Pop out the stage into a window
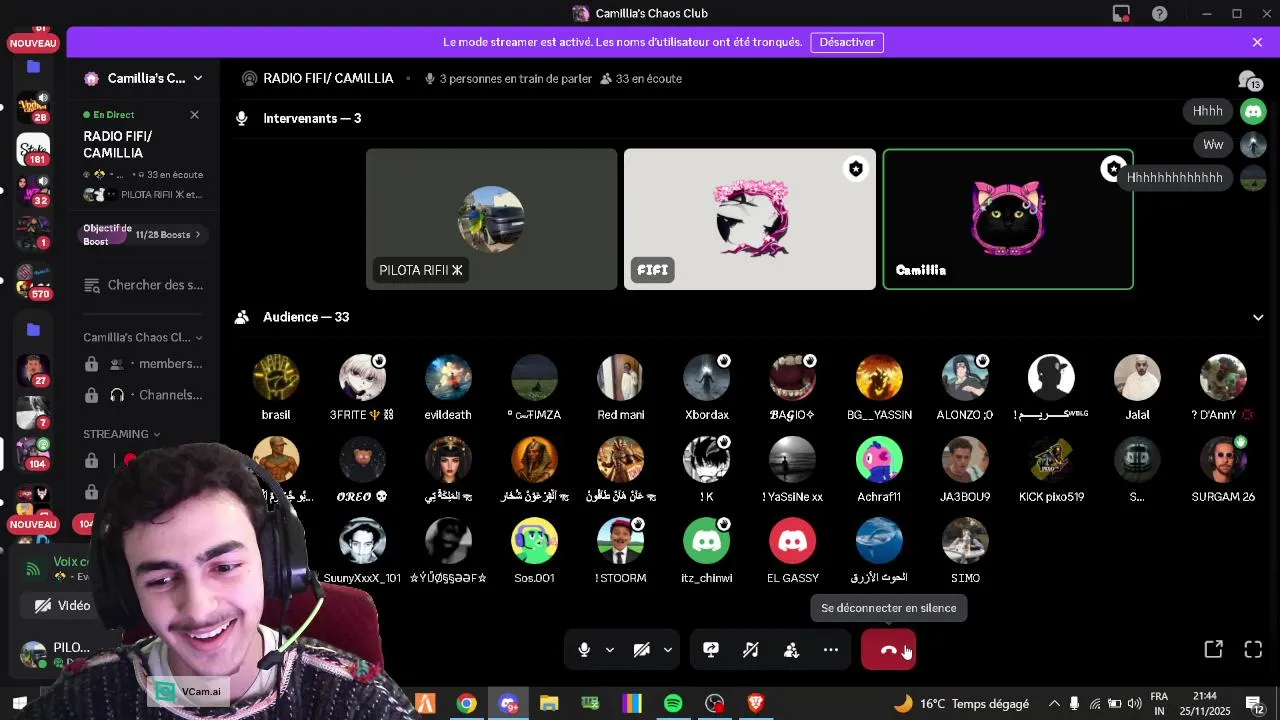The width and height of the screenshot is (1280, 720). tap(1213, 650)
